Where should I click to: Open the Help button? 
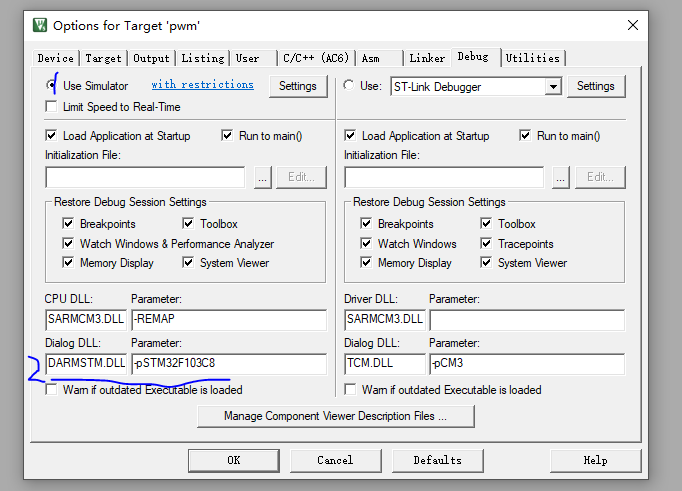[x=595, y=461]
